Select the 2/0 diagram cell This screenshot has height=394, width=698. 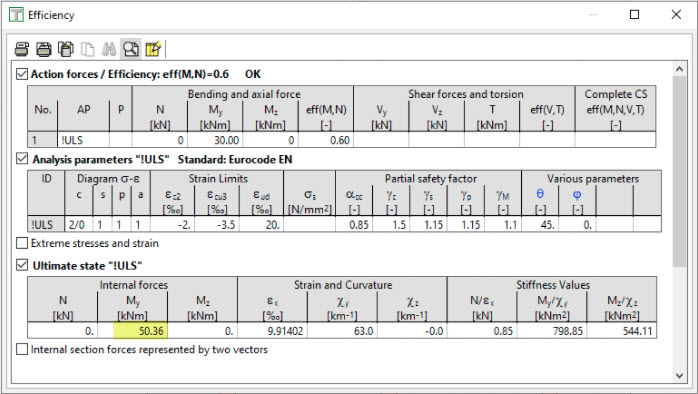[79, 225]
